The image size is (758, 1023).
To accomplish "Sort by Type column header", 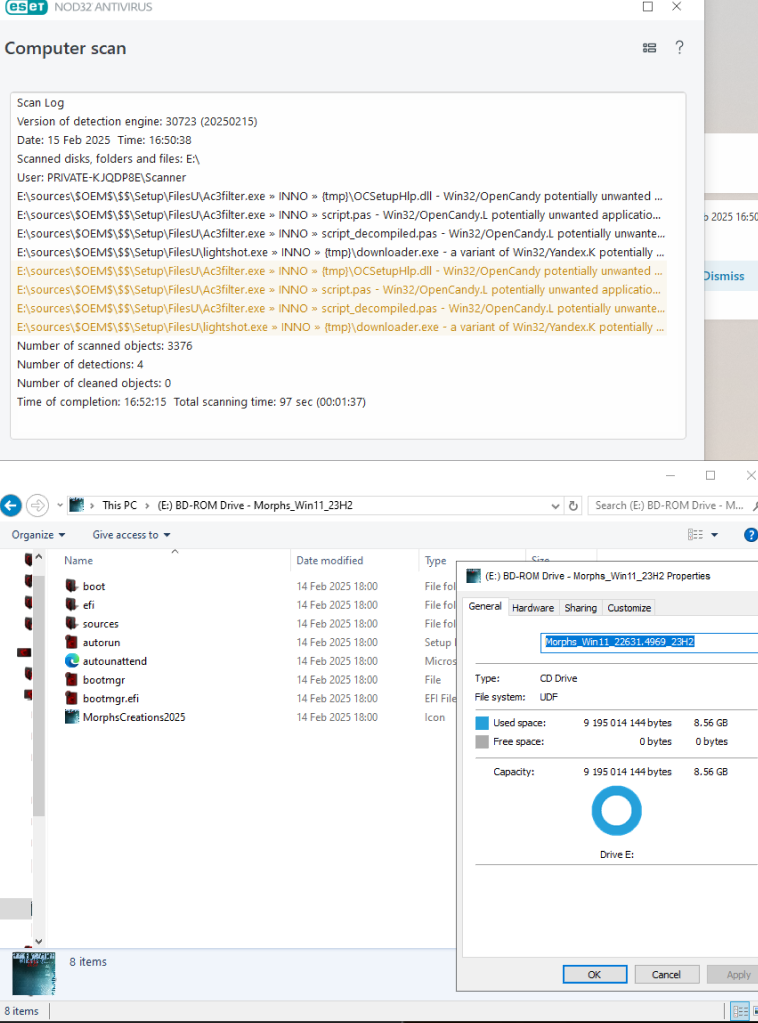I will pyautogui.click(x=435, y=560).
